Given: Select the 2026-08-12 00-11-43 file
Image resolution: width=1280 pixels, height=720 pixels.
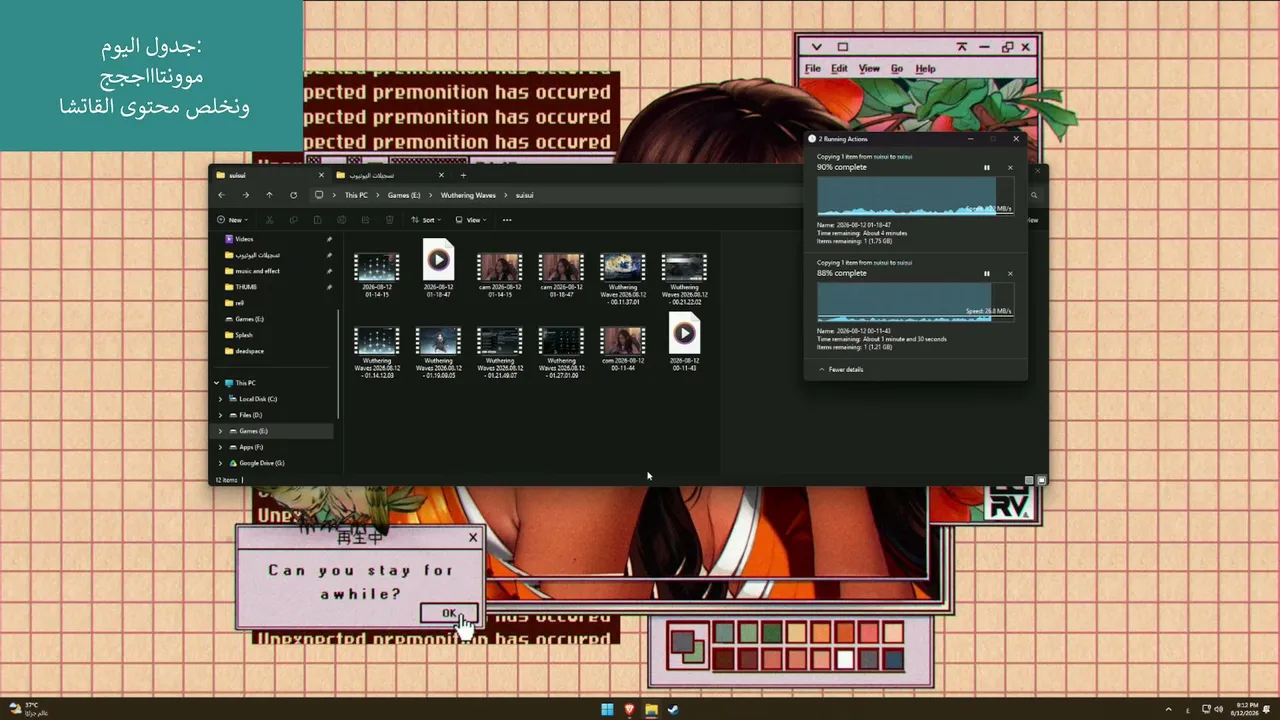Looking at the screenshot, I should (684, 342).
